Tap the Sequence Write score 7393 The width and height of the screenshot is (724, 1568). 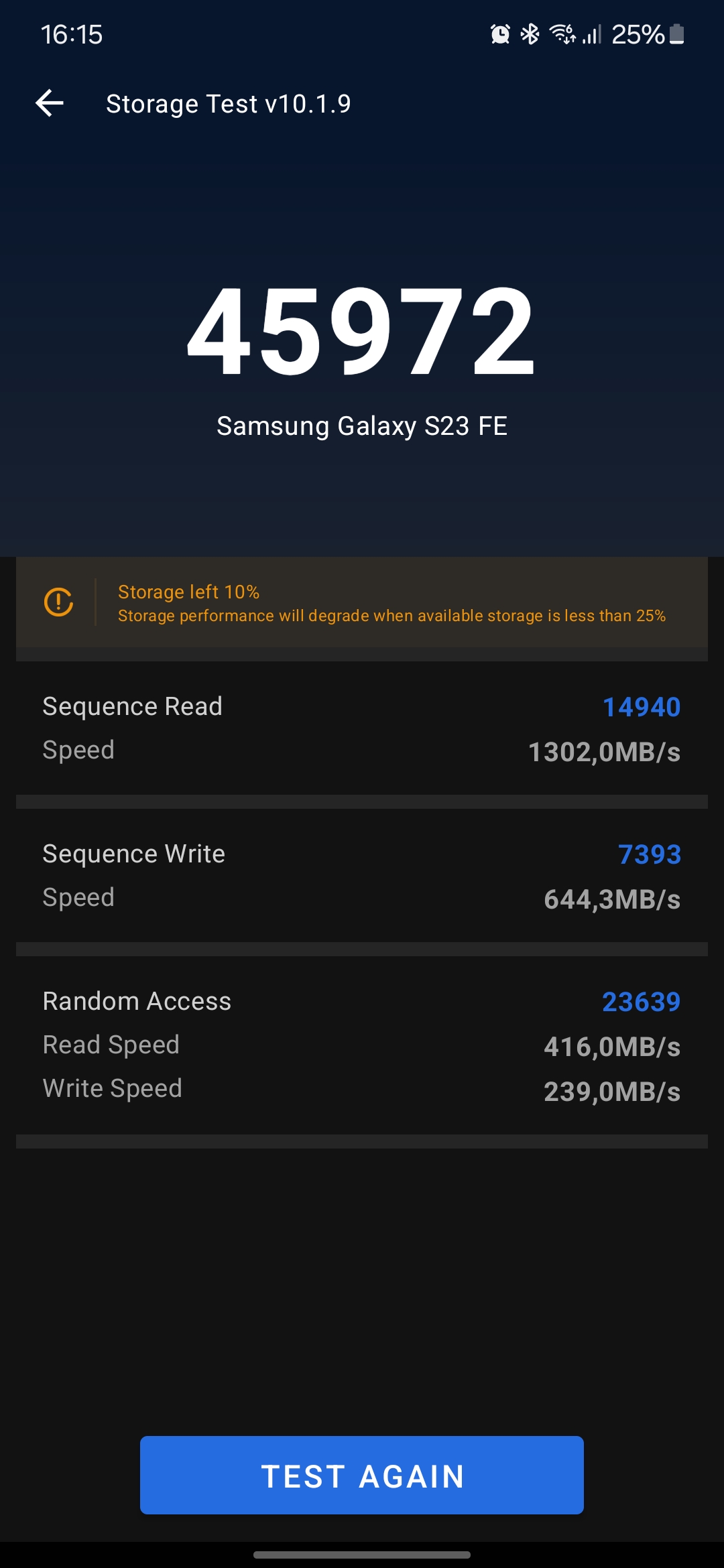point(649,854)
